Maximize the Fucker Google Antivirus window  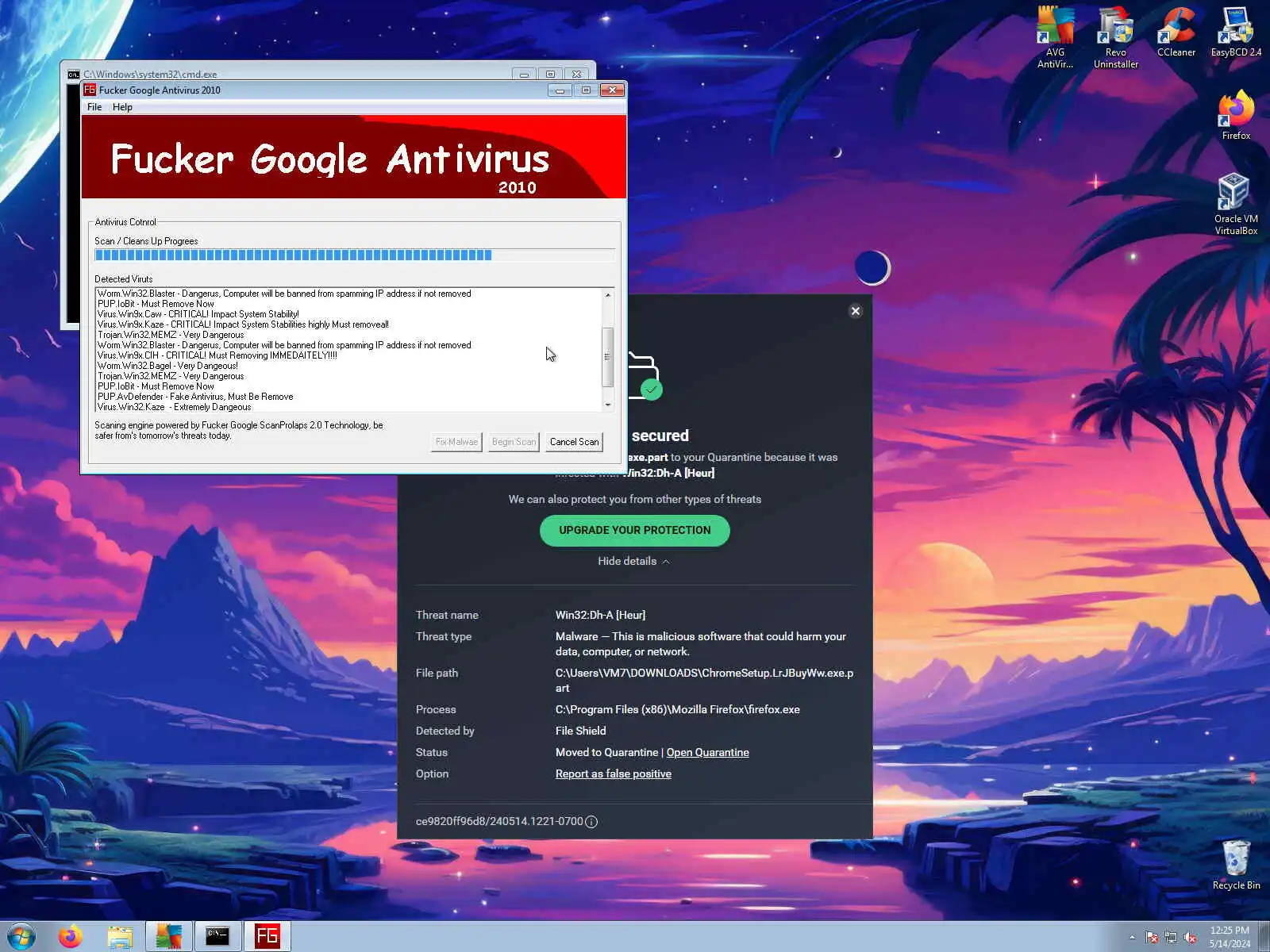click(586, 90)
